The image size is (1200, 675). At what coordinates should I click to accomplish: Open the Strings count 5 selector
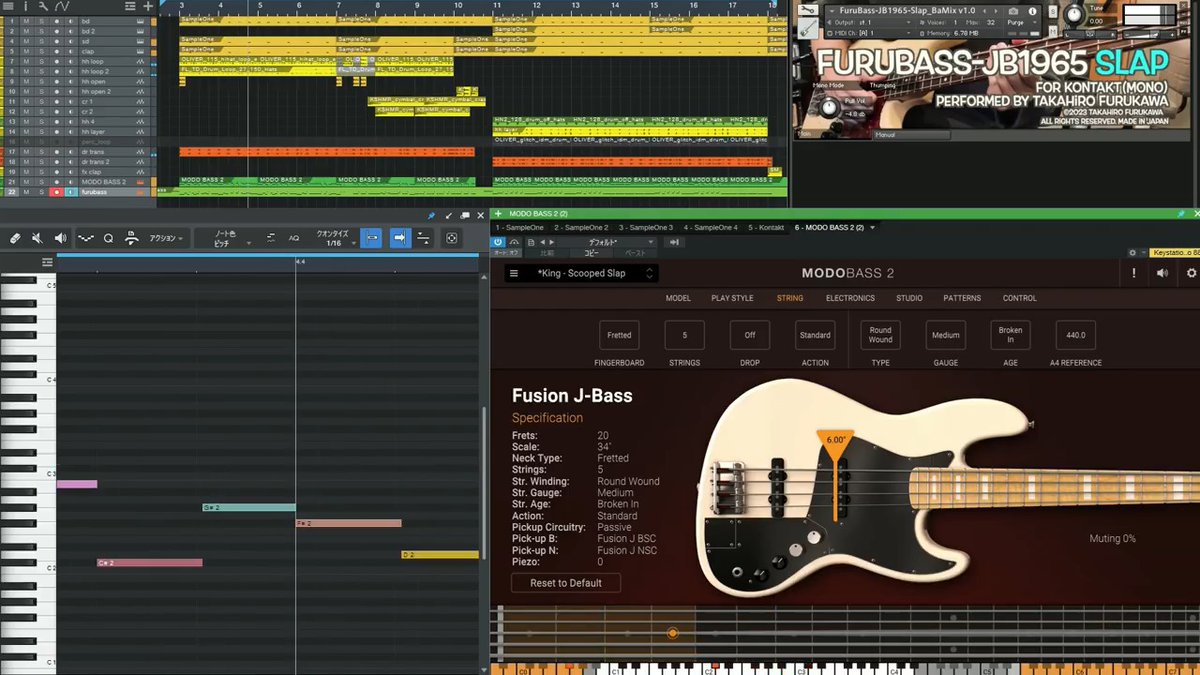coord(684,335)
